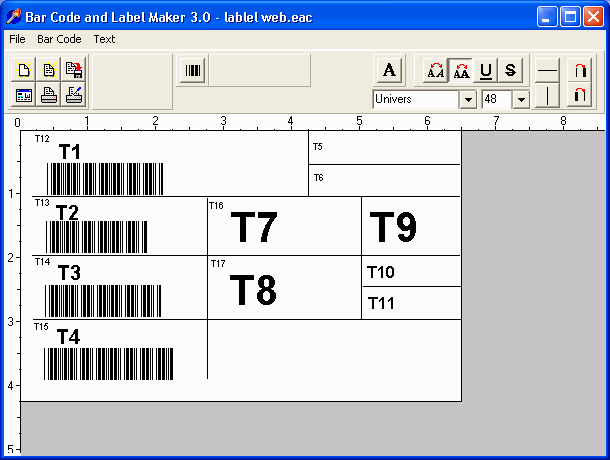This screenshot has width=610, height=460.
Task: Add a text object with A tool
Action: 389,70
